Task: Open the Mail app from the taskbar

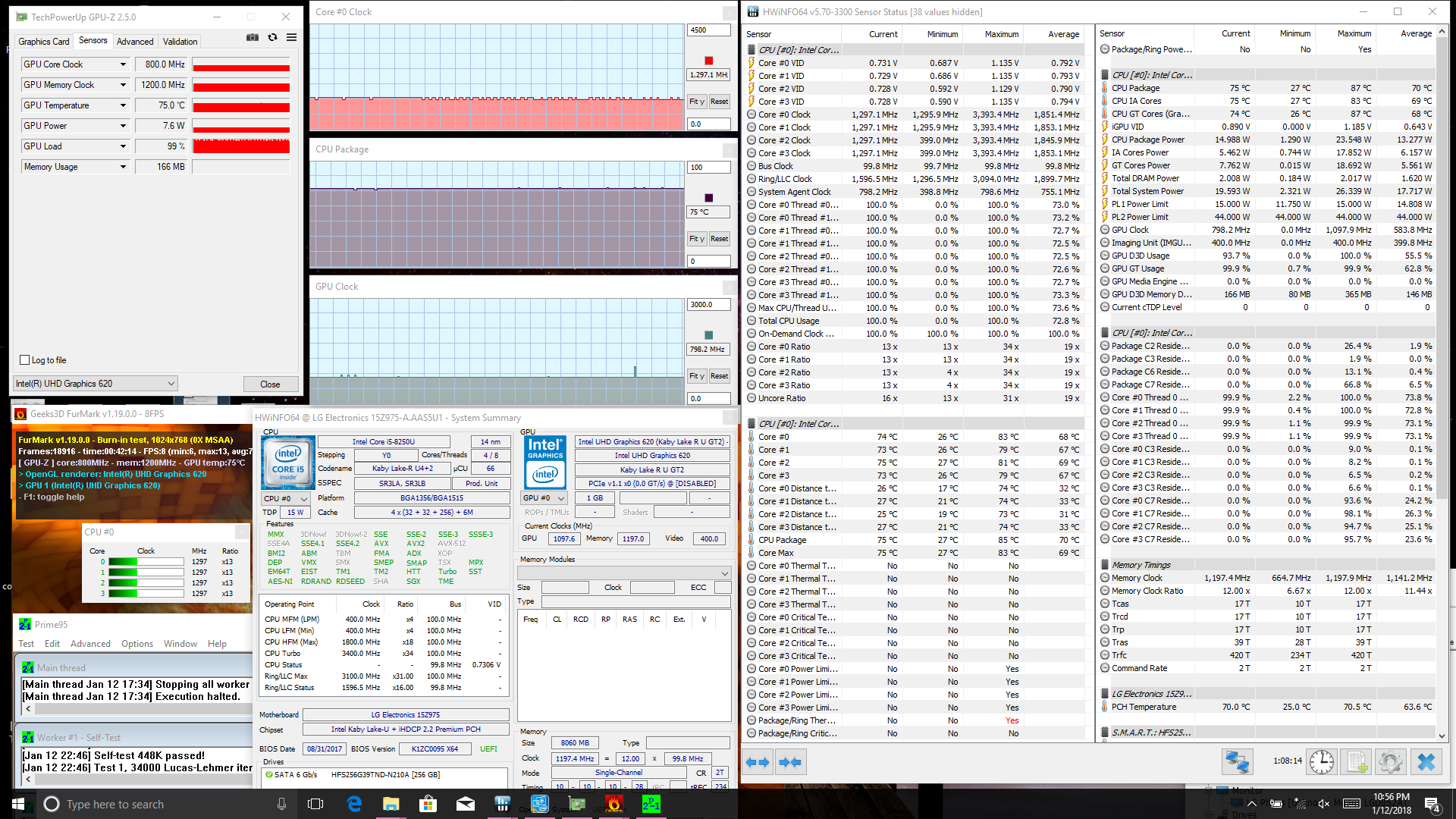Action: (466, 804)
